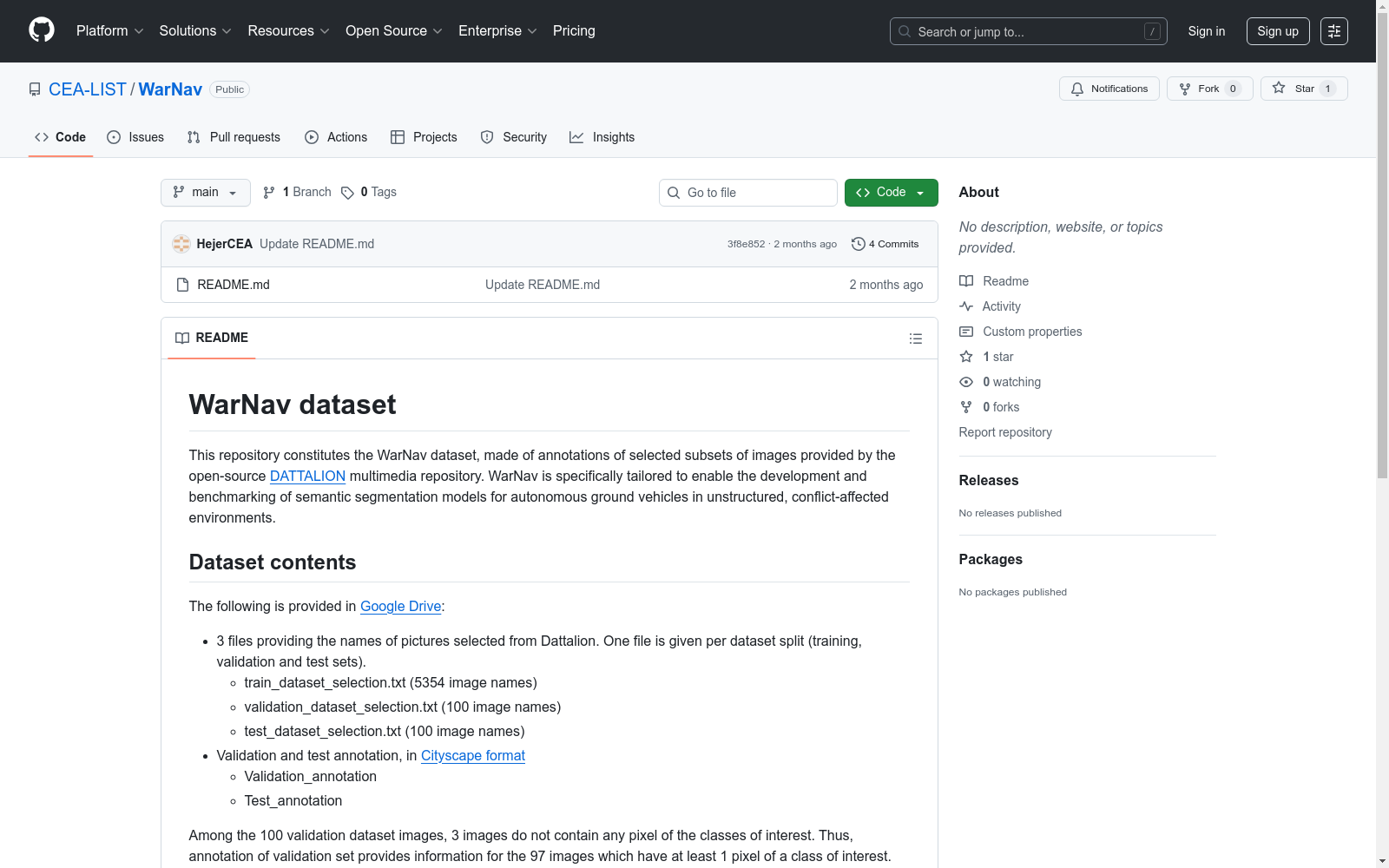Open the GitHub homepage logo
Screen dimensions: 1389x868
pyautogui.click(x=42, y=30)
